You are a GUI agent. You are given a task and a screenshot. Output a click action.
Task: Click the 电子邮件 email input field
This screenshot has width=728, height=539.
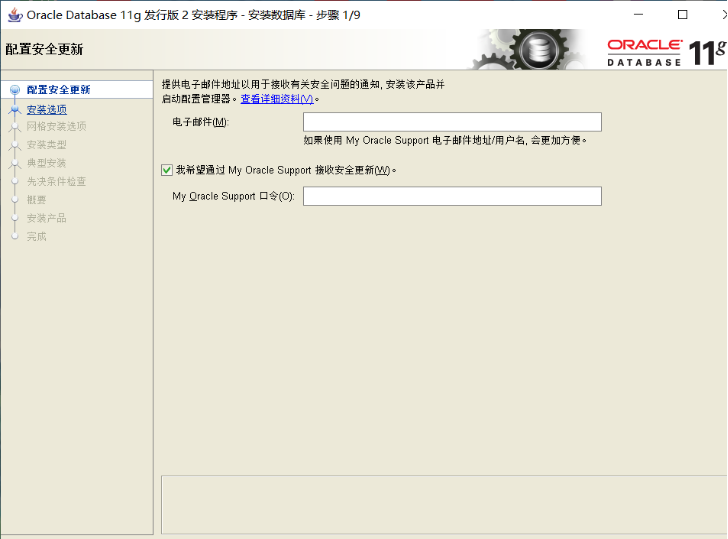452,122
